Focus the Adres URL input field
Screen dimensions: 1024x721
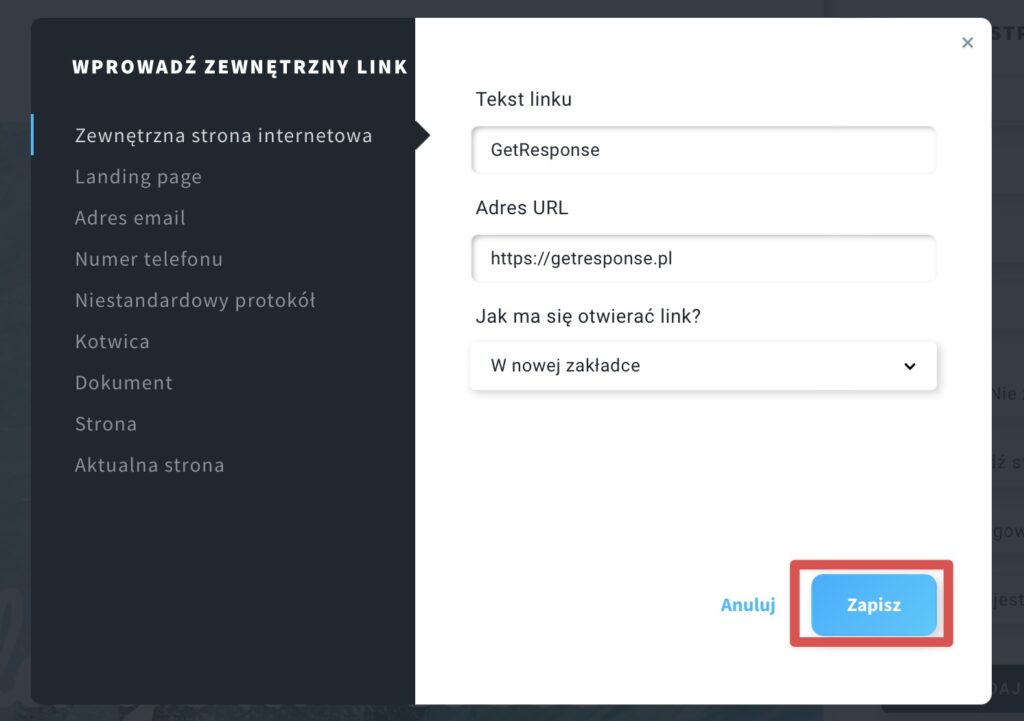(x=703, y=259)
